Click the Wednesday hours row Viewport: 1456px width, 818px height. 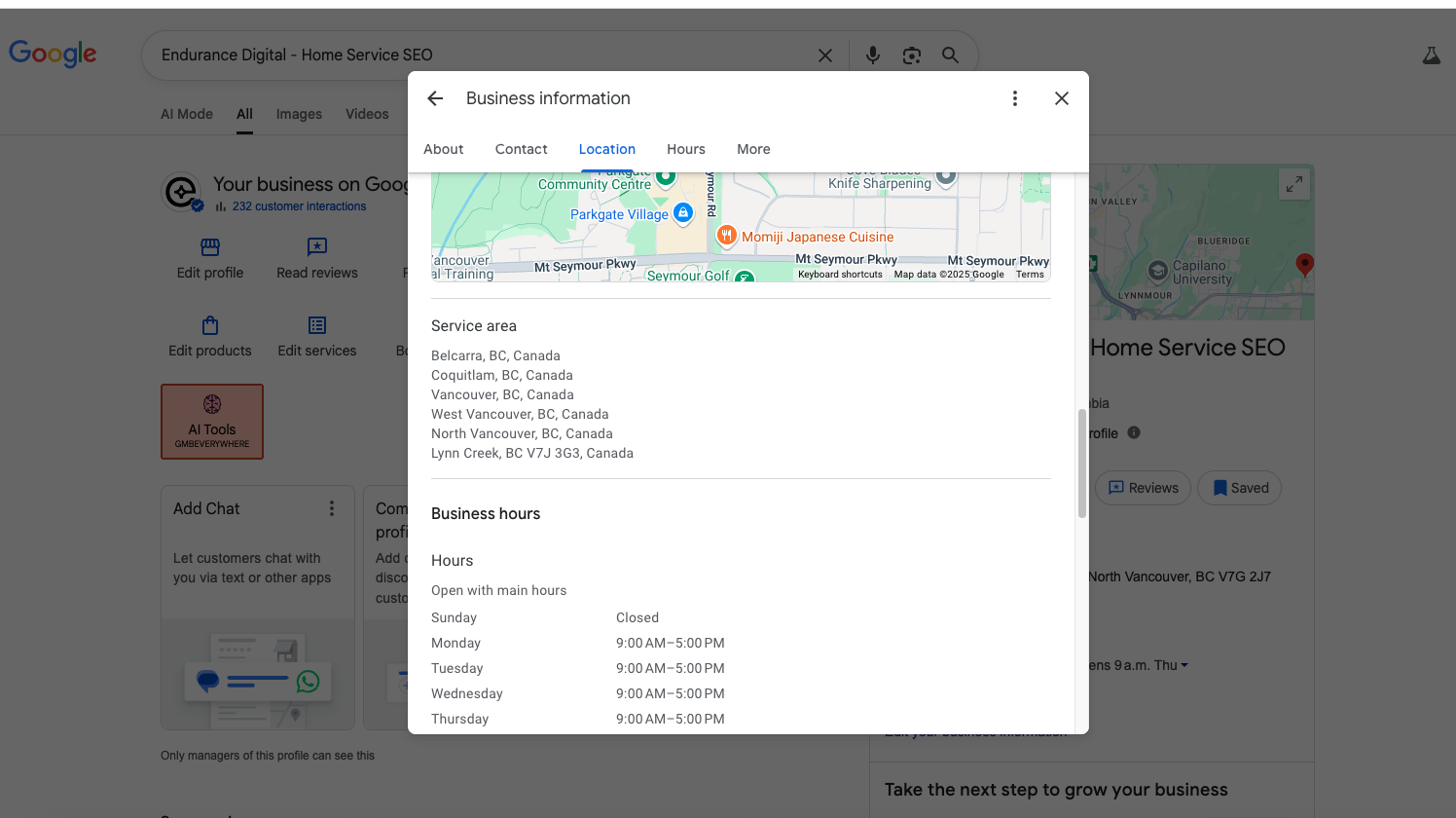tap(741, 693)
